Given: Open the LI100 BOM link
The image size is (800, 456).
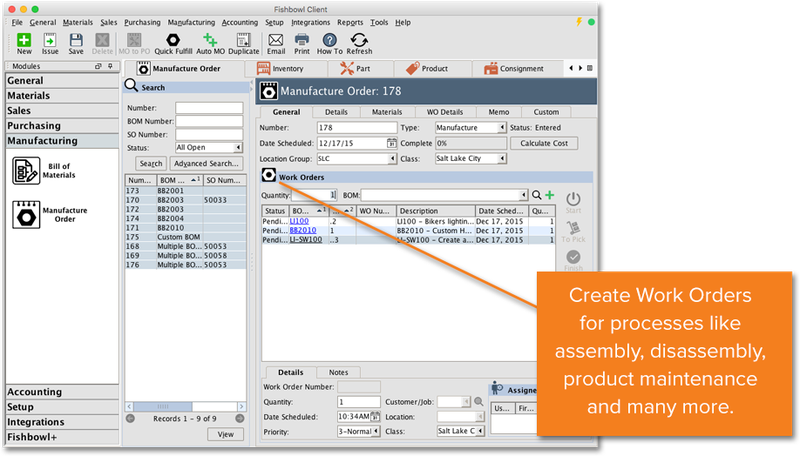Looking at the screenshot, I should [x=299, y=221].
